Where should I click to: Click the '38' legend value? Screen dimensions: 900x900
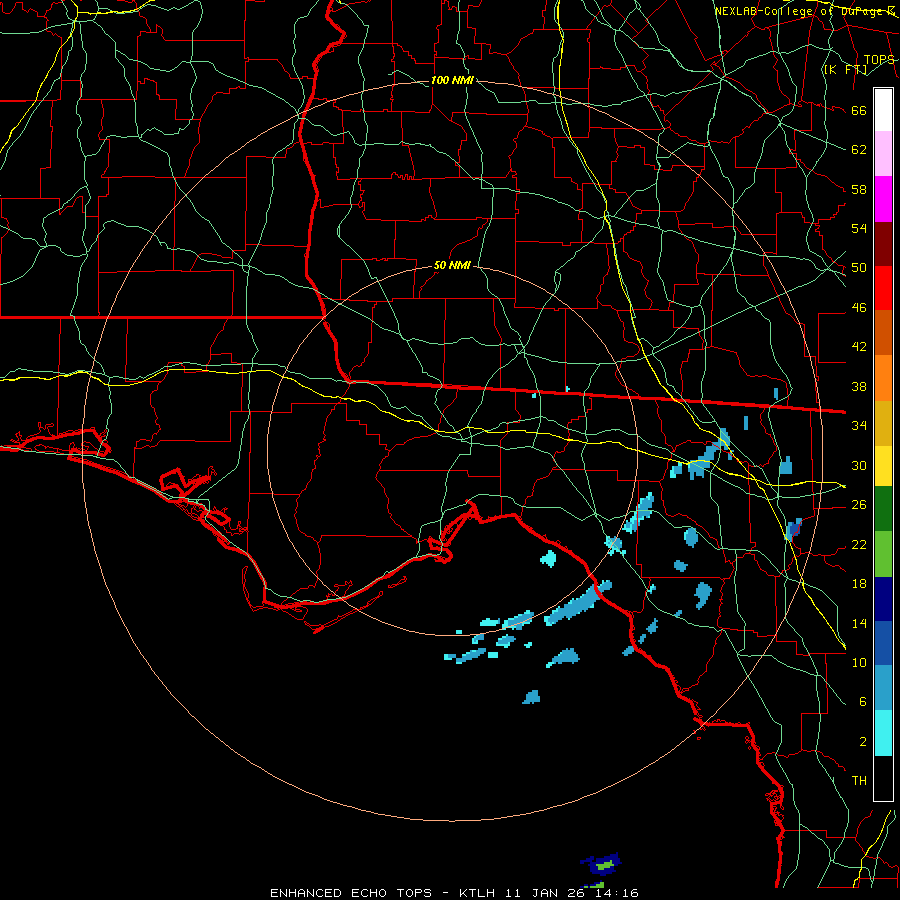859,386
